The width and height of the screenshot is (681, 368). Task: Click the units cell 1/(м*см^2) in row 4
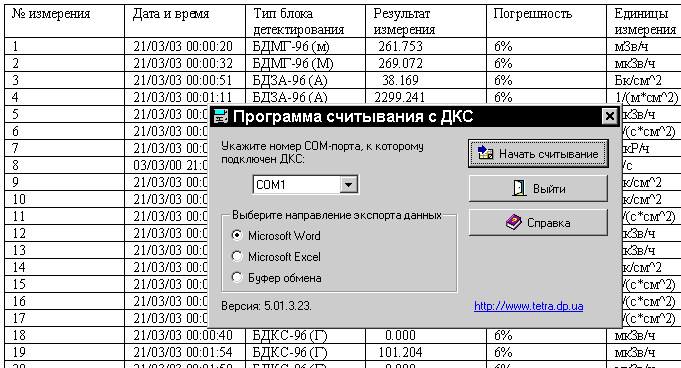click(x=647, y=97)
